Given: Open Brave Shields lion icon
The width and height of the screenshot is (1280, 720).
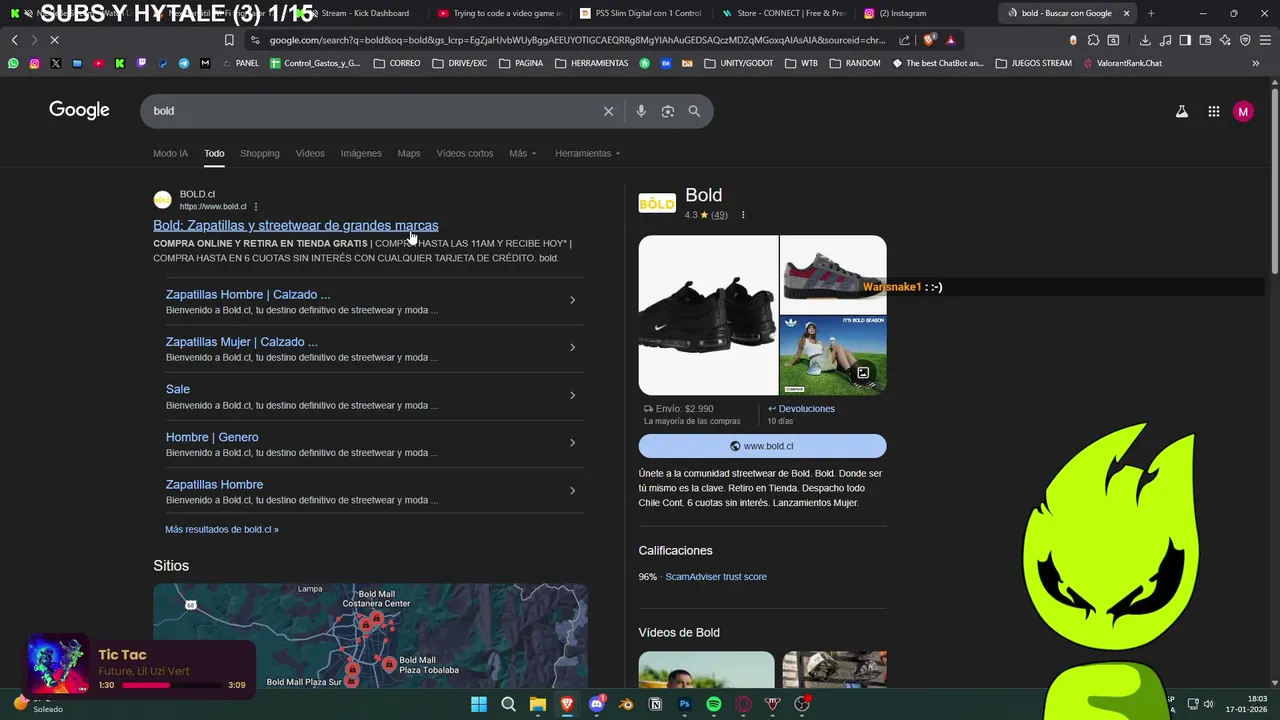Looking at the screenshot, I should [929, 40].
